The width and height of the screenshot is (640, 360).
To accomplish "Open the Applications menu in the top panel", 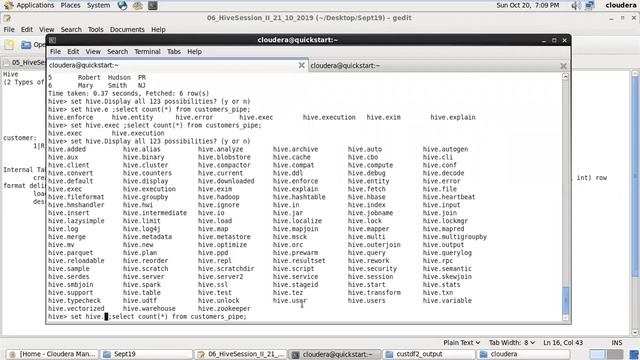I will 35,5.
